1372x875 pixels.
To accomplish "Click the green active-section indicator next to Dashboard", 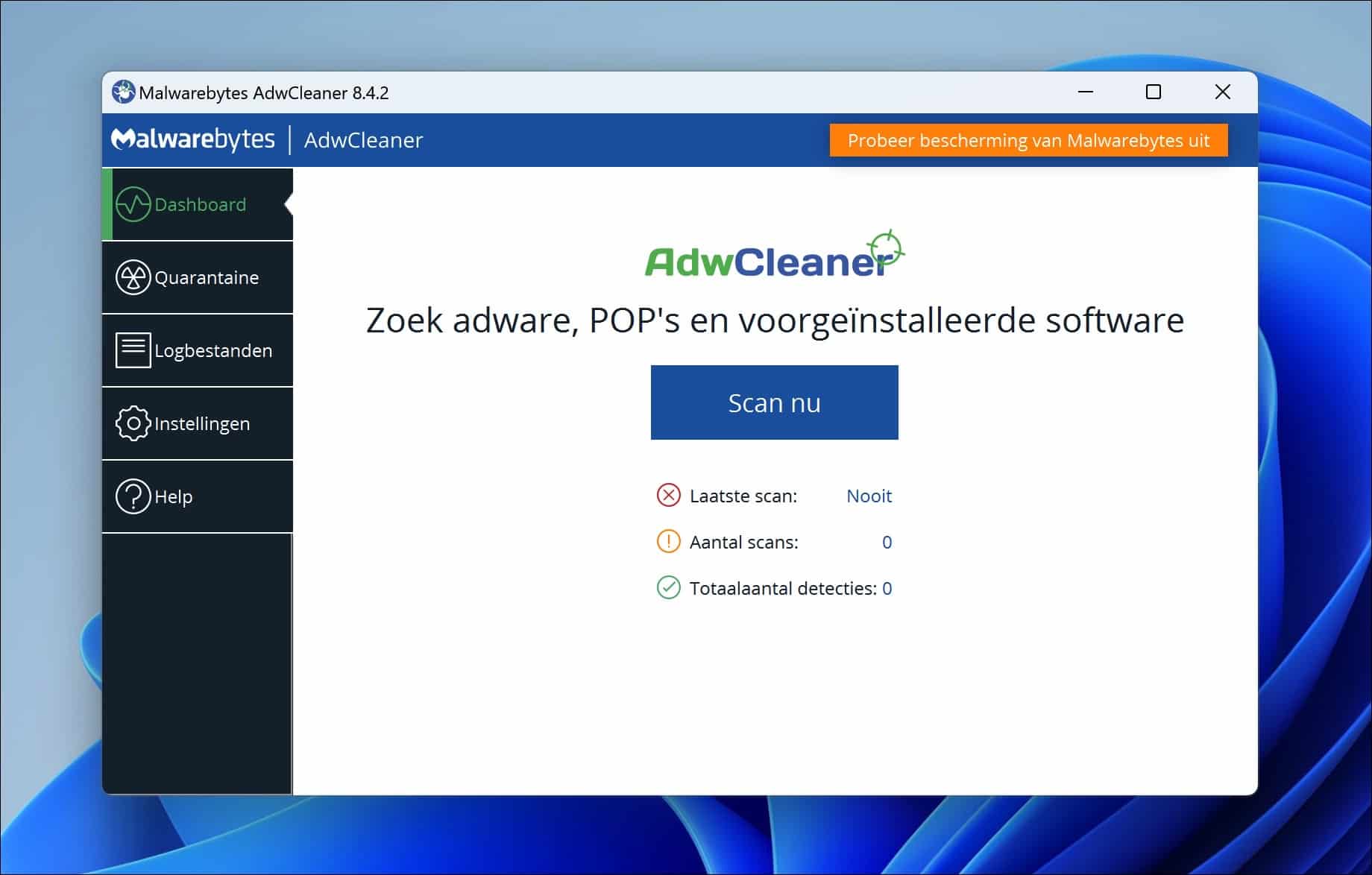I will (x=107, y=203).
